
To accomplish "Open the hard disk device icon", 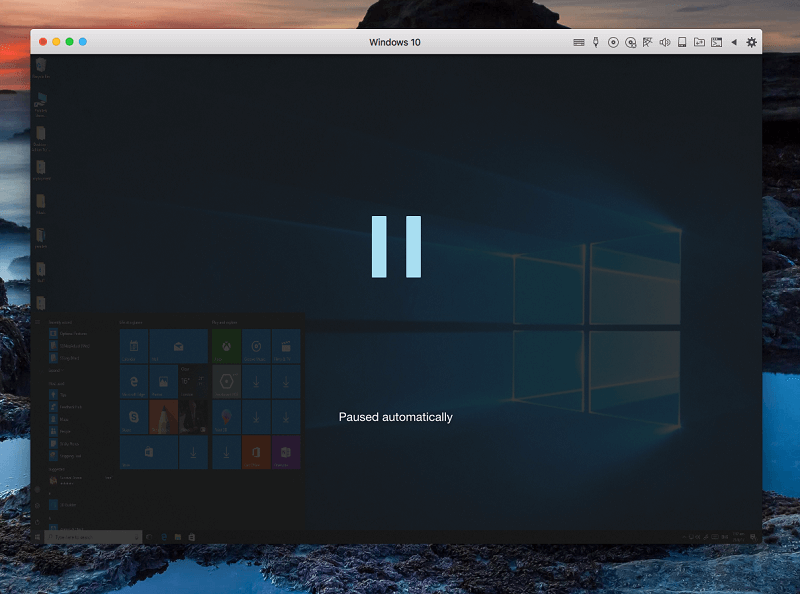I will pos(682,42).
